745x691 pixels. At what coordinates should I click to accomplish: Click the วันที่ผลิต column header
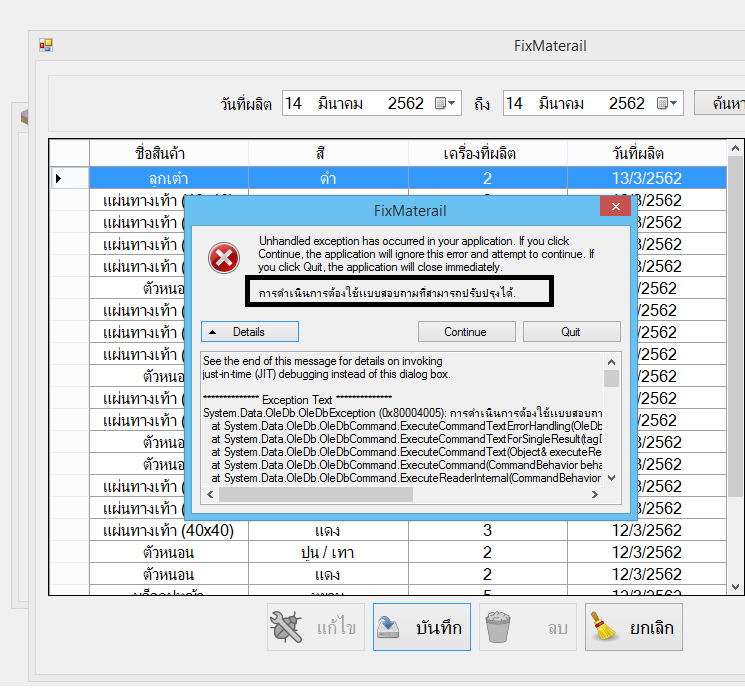tap(647, 153)
